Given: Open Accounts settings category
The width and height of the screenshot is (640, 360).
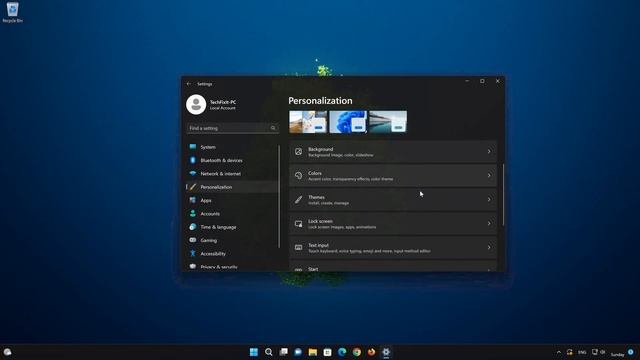Looking at the screenshot, I should point(232,213).
